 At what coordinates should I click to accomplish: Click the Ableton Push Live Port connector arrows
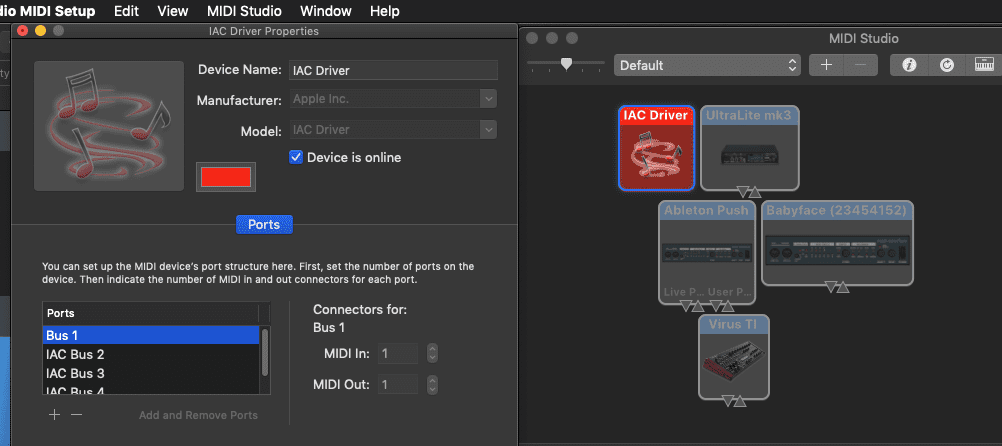point(692,306)
